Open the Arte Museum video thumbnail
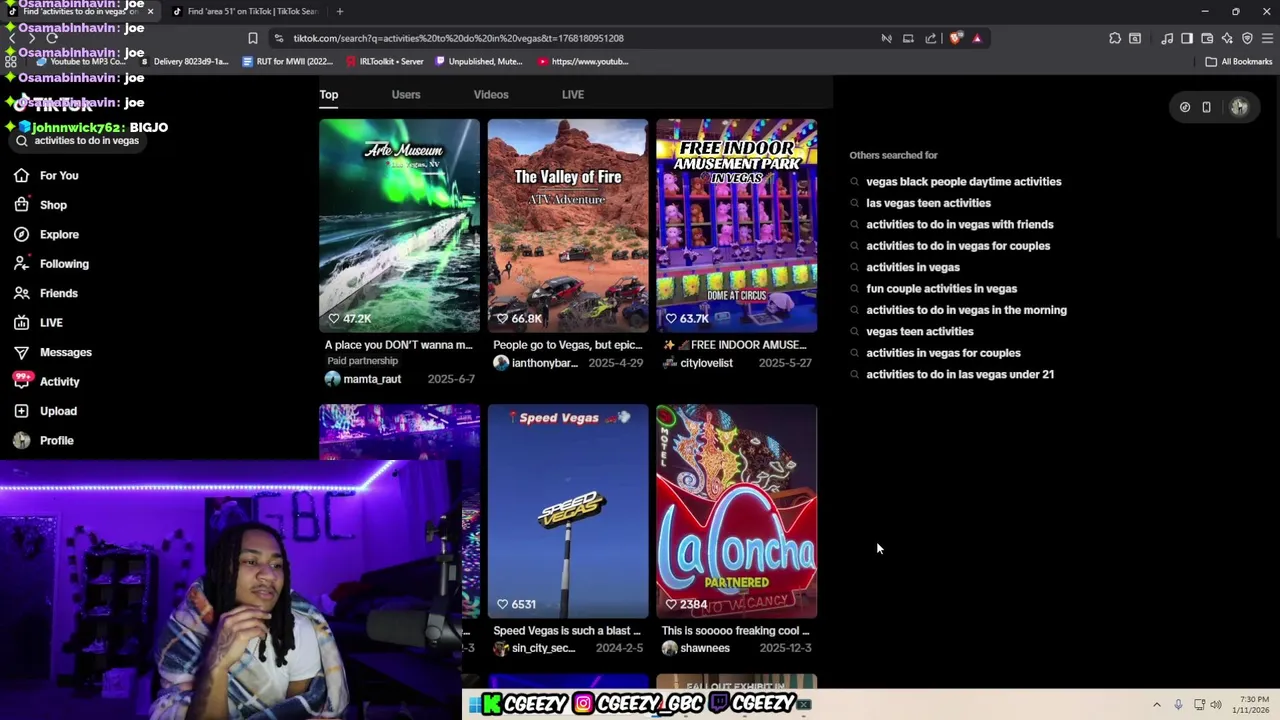Viewport: 1280px width, 720px height. 400,226
